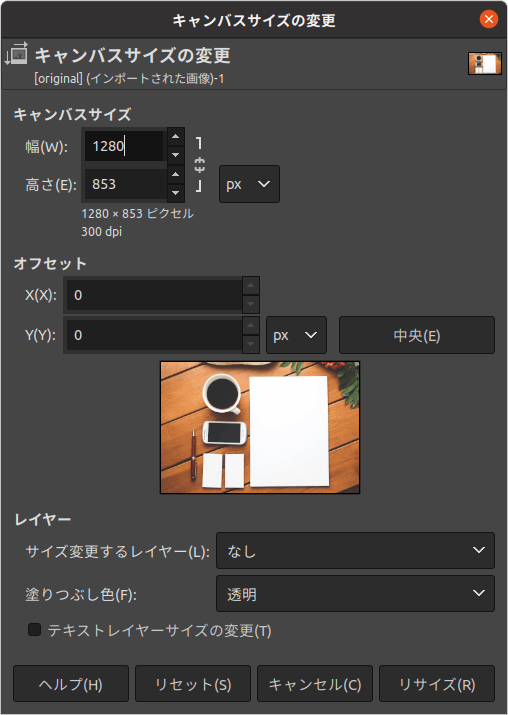Increase the height (高さ) with the up arrow
Image resolution: width=508 pixels, height=715 pixels.
[176, 174]
